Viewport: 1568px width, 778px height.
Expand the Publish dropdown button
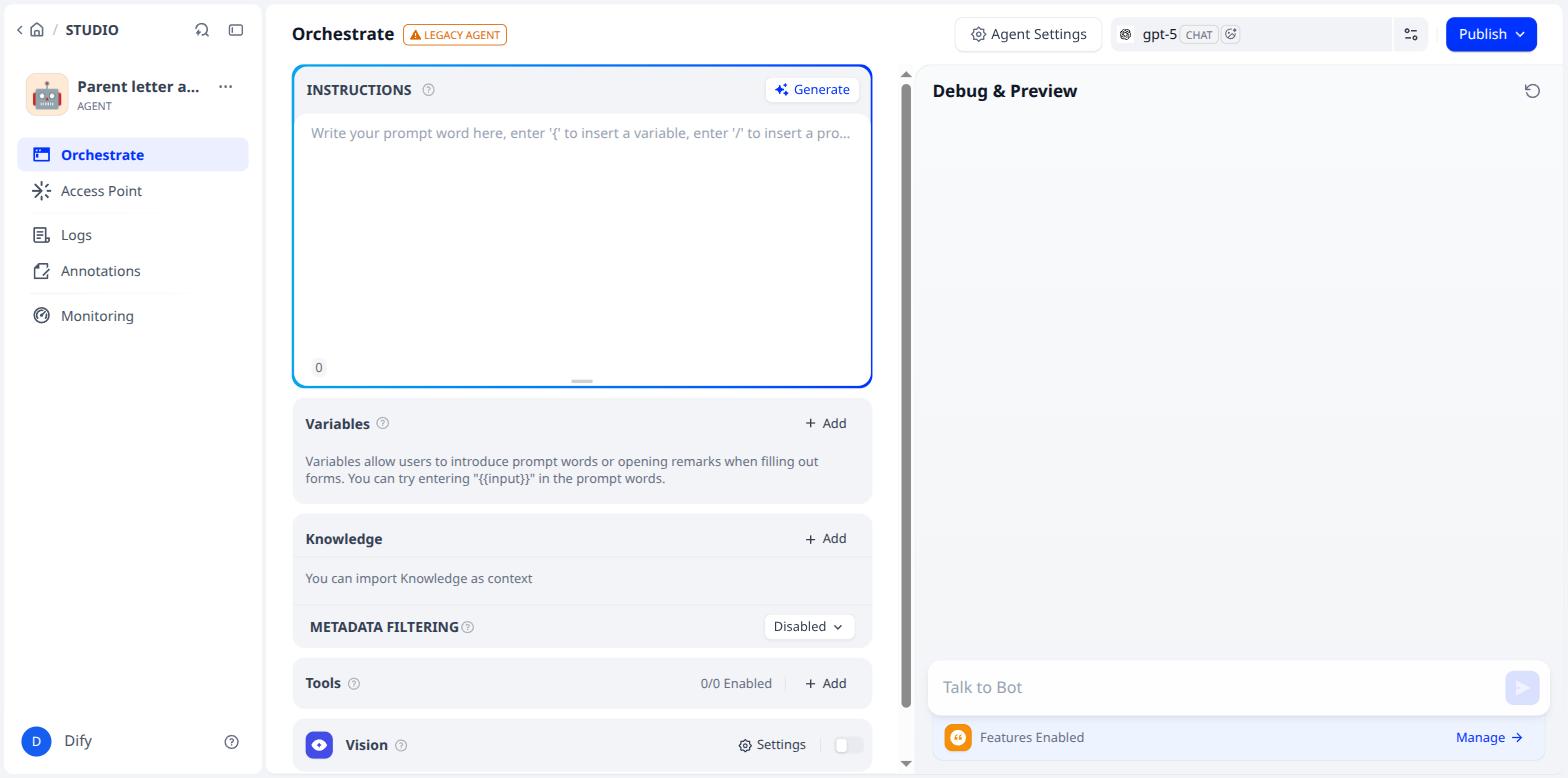tap(1491, 34)
